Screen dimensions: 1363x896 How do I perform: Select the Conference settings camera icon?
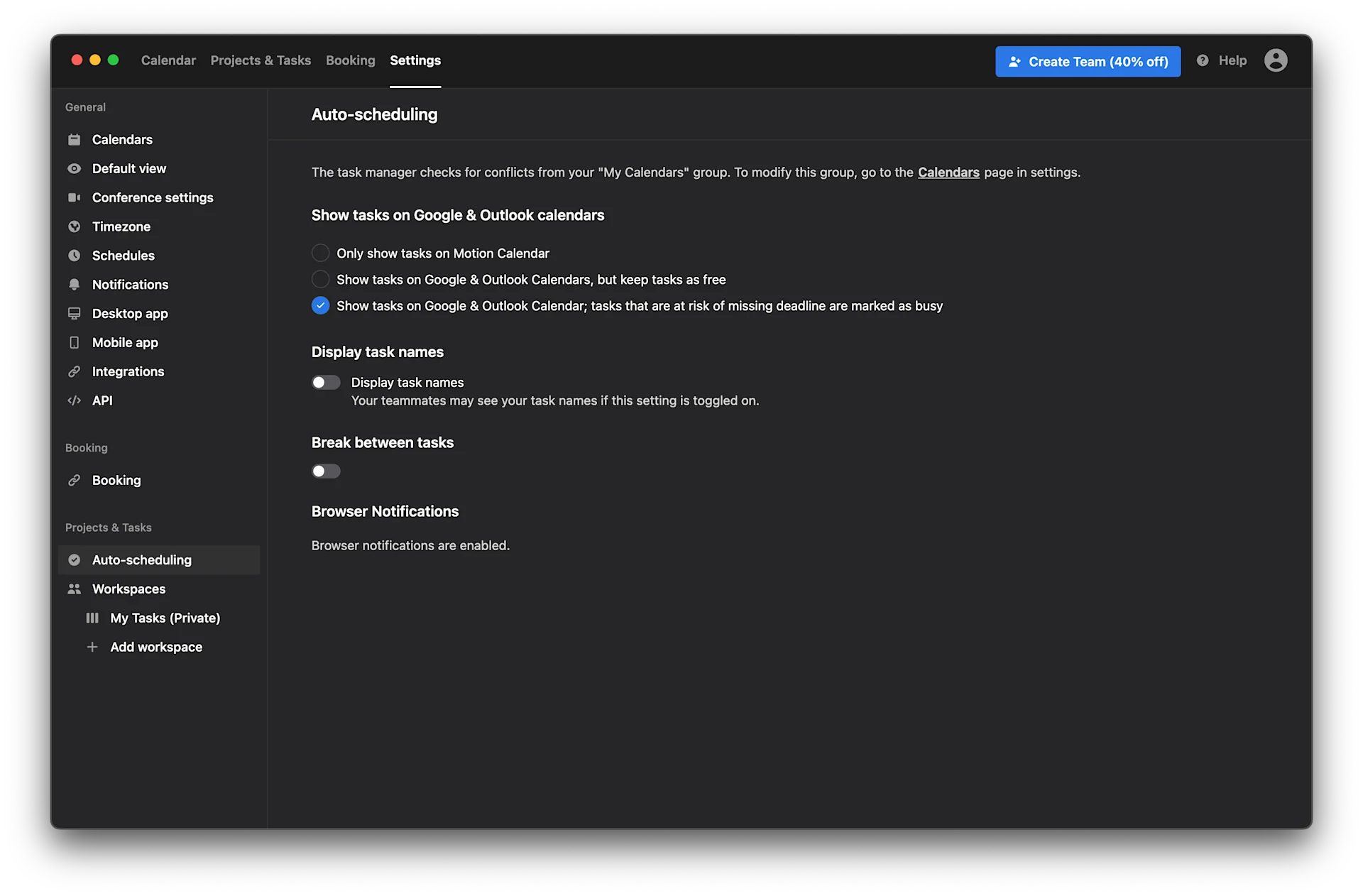pos(75,197)
